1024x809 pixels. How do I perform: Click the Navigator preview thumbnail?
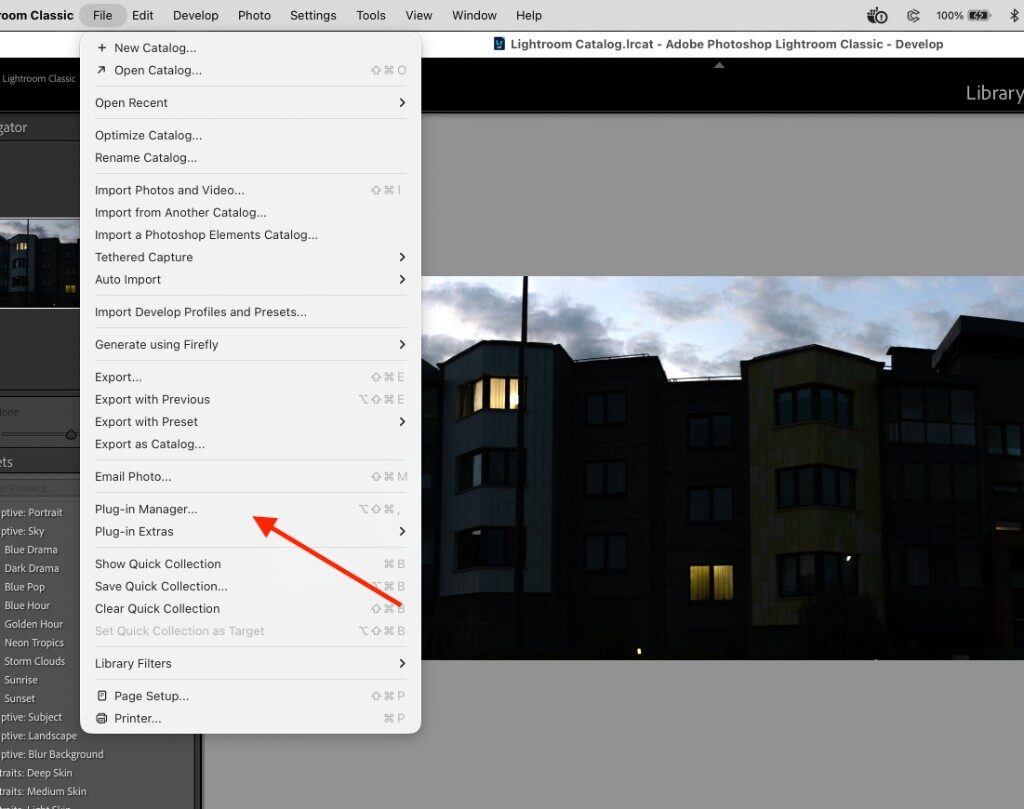click(x=39, y=262)
